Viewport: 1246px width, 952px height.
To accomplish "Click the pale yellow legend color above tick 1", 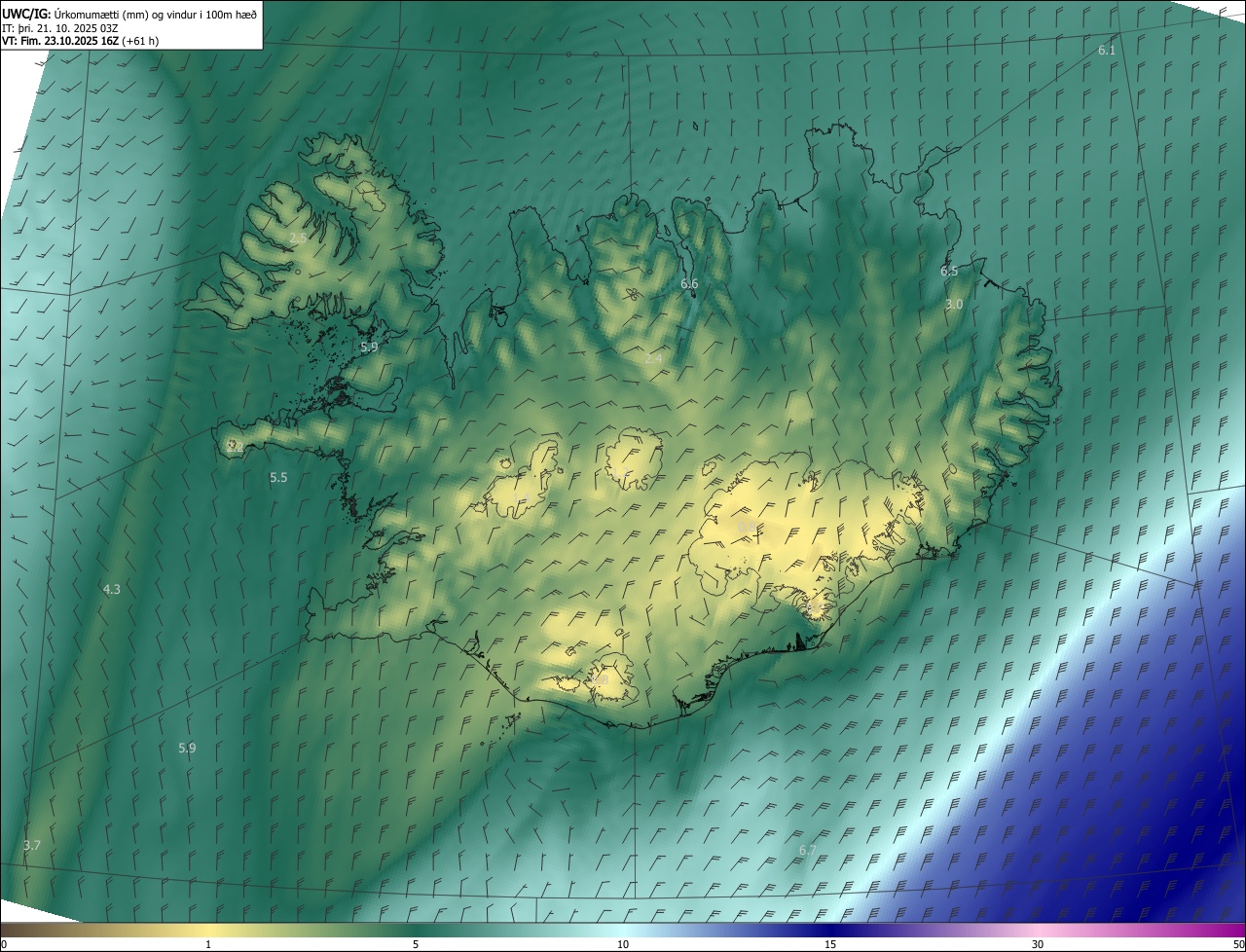I will (x=208, y=930).
